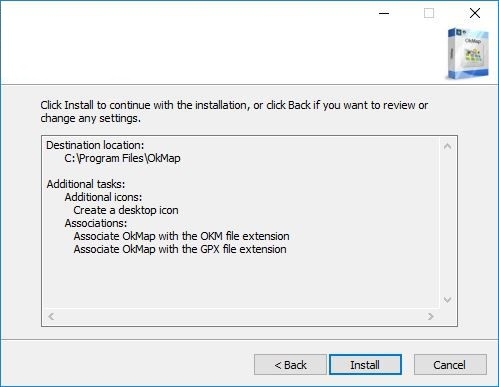The height and width of the screenshot is (387, 499).
Task: Click the scroll up arrow in summary box
Action: click(x=448, y=146)
